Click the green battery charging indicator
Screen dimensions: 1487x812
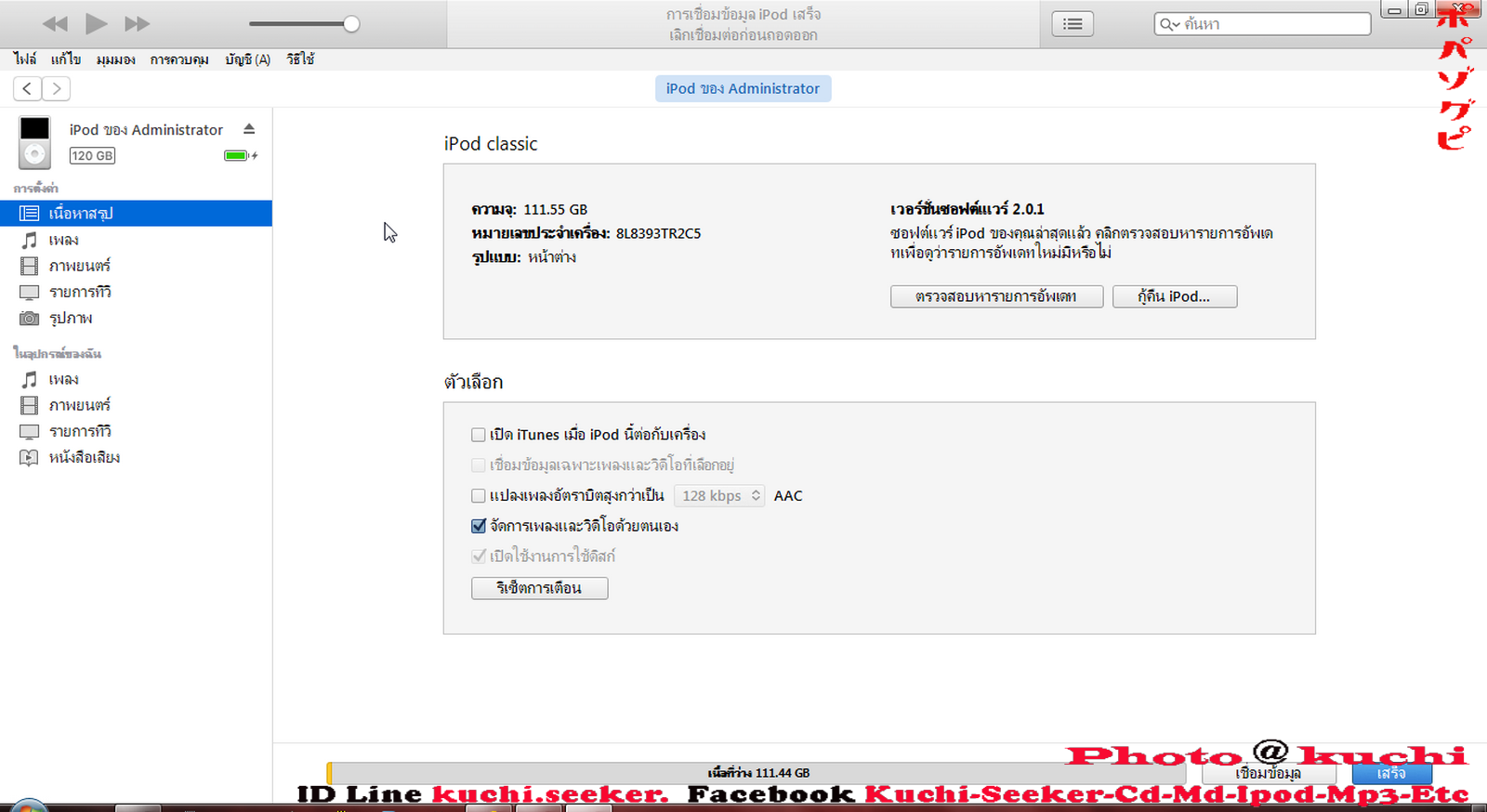241,155
